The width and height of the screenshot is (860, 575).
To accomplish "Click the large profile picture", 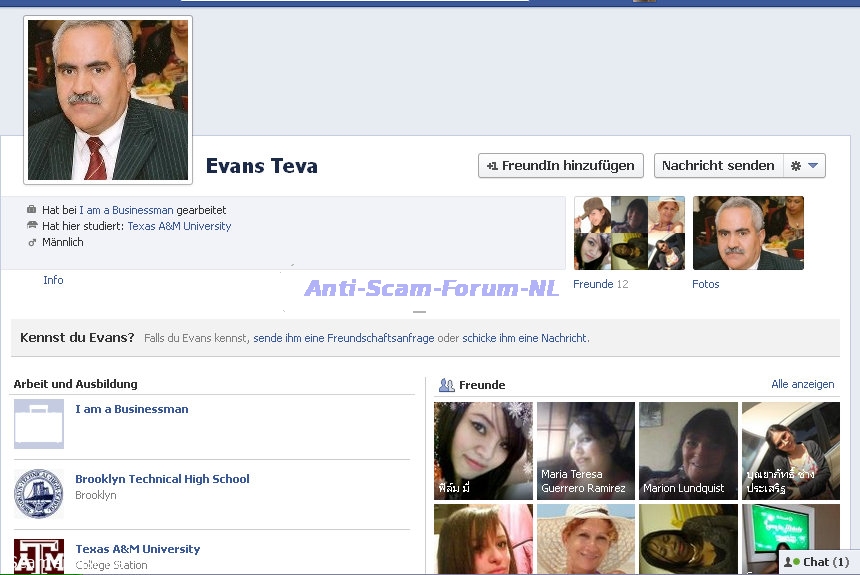I will pos(108,100).
